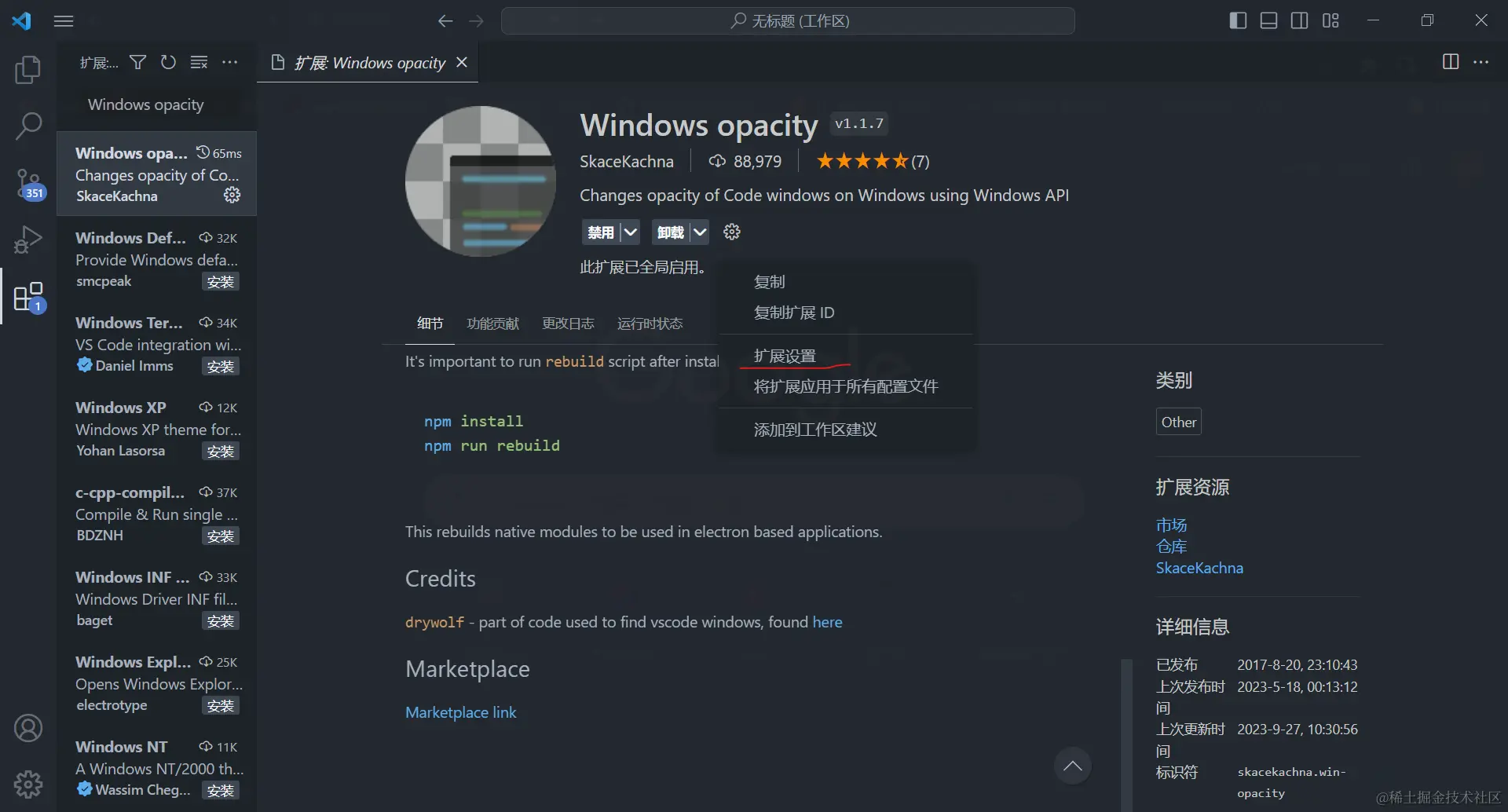Click the 禁用 disable button
The image size is (1508, 812).
click(x=601, y=232)
